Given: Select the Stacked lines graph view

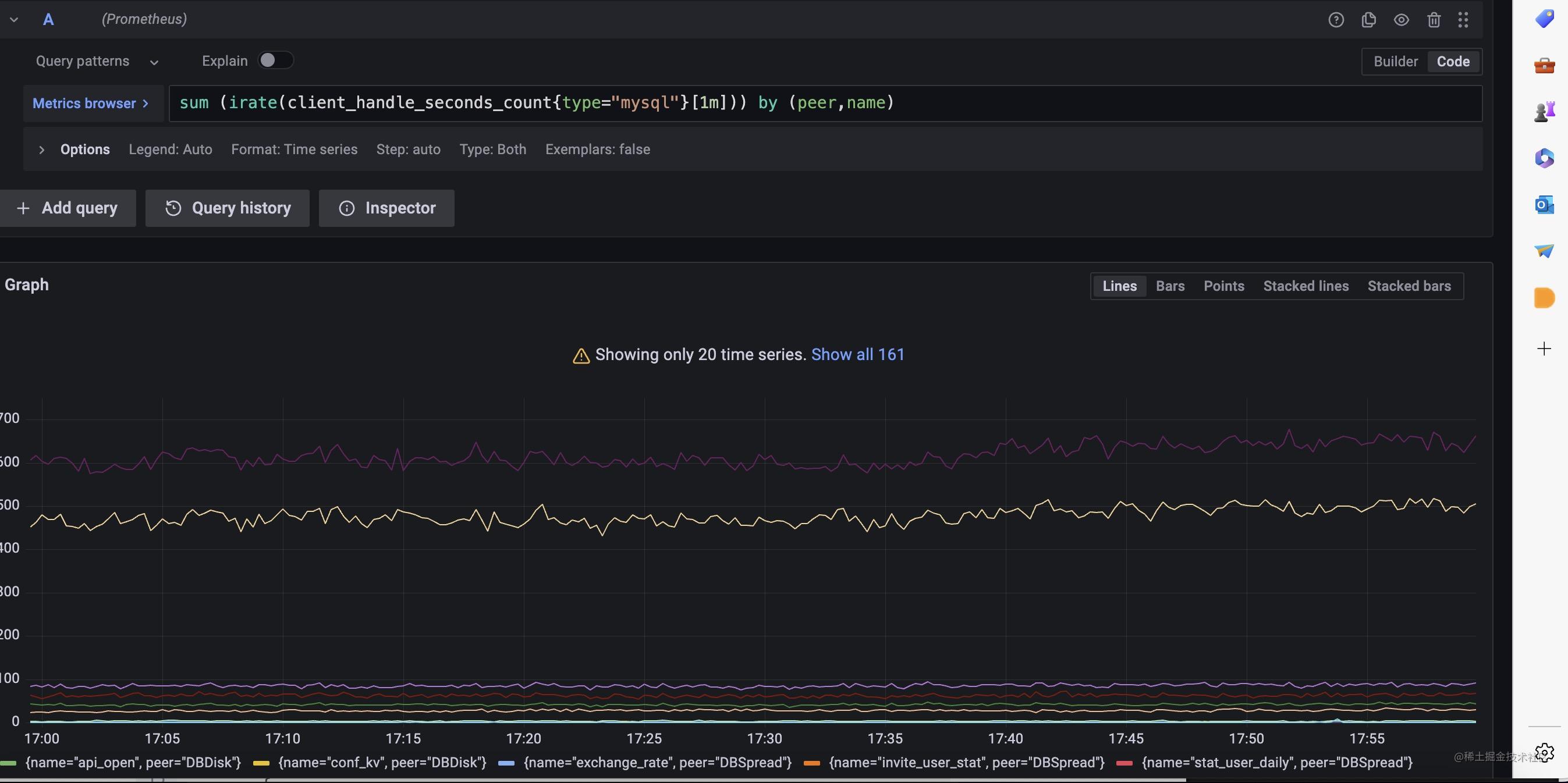Looking at the screenshot, I should [x=1306, y=285].
